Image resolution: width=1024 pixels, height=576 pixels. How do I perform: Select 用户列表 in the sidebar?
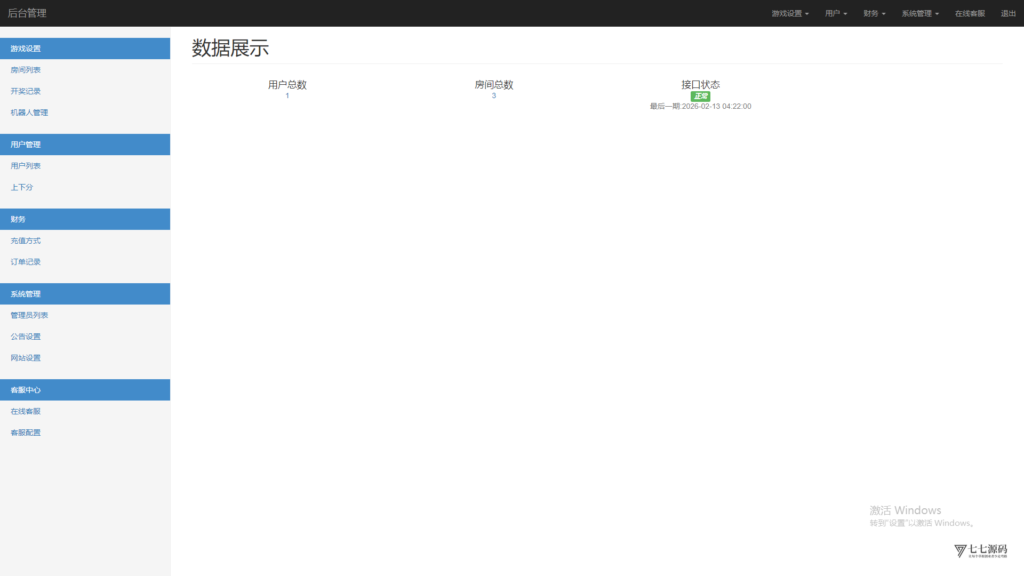(26, 166)
